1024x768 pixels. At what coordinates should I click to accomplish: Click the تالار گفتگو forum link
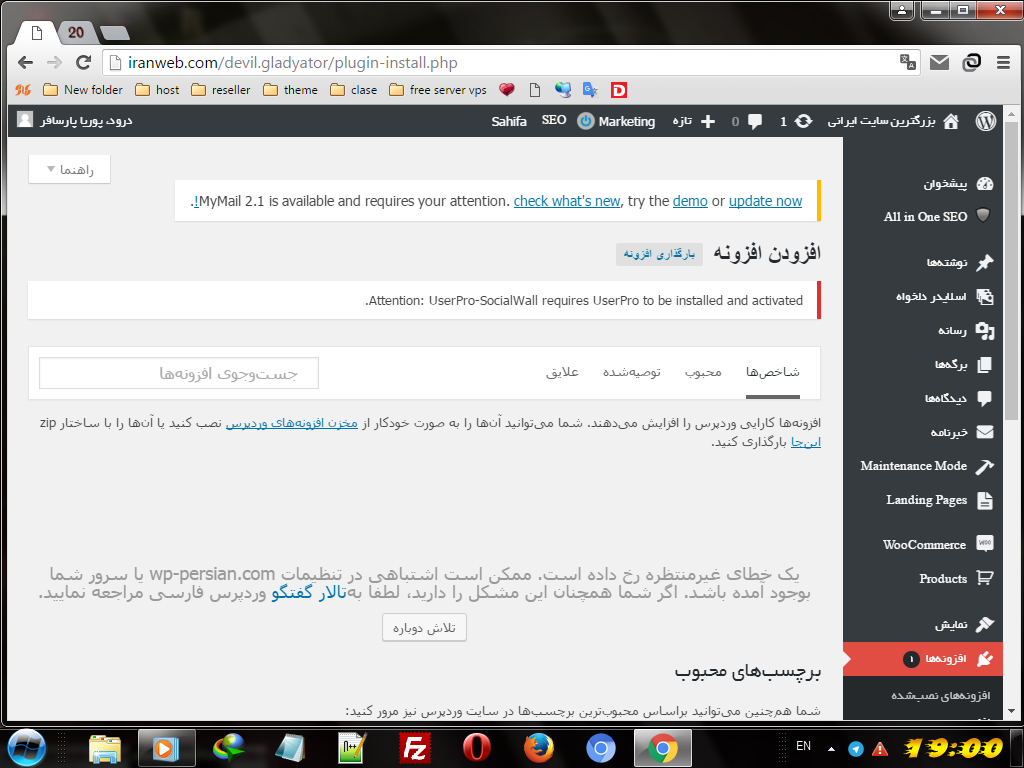click(309, 593)
